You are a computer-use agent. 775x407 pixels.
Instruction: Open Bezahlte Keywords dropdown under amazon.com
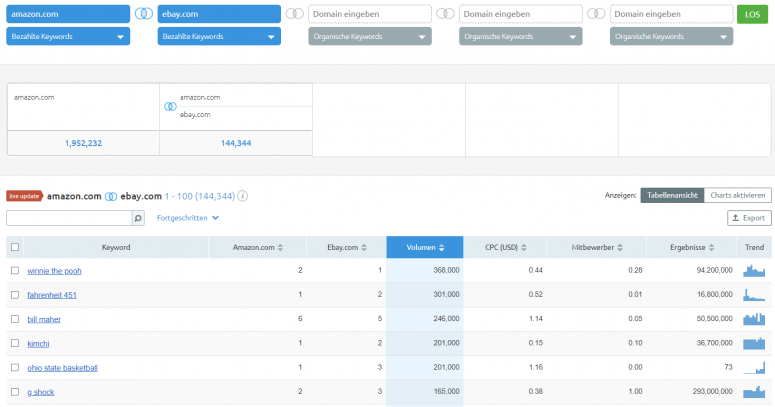[68, 36]
